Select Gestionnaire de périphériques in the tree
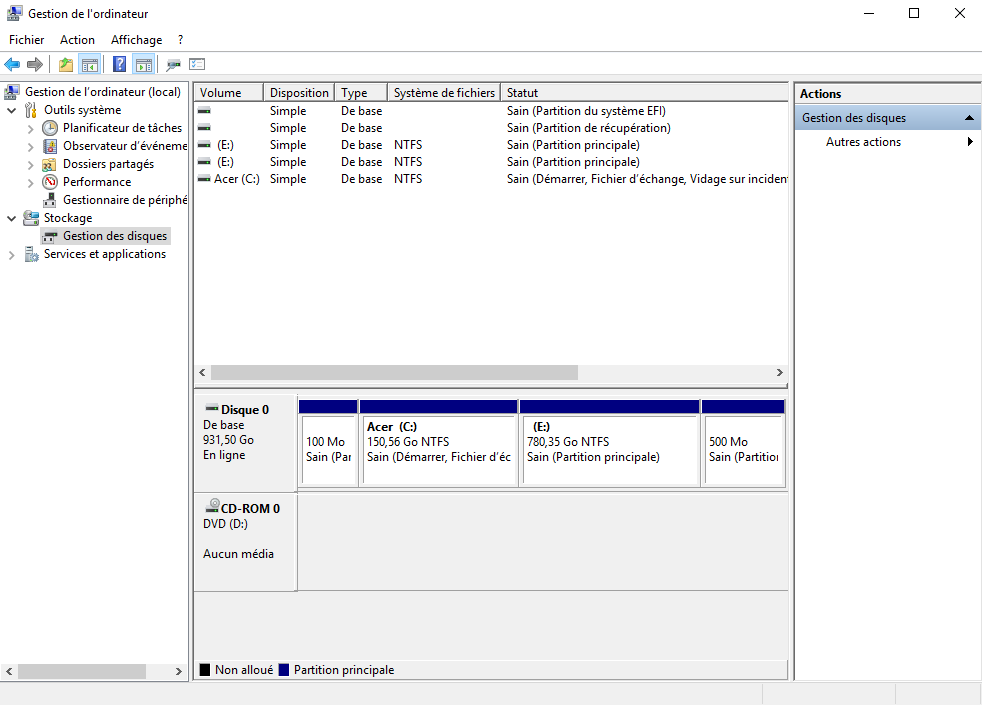The height and width of the screenshot is (705, 982). tap(124, 200)
